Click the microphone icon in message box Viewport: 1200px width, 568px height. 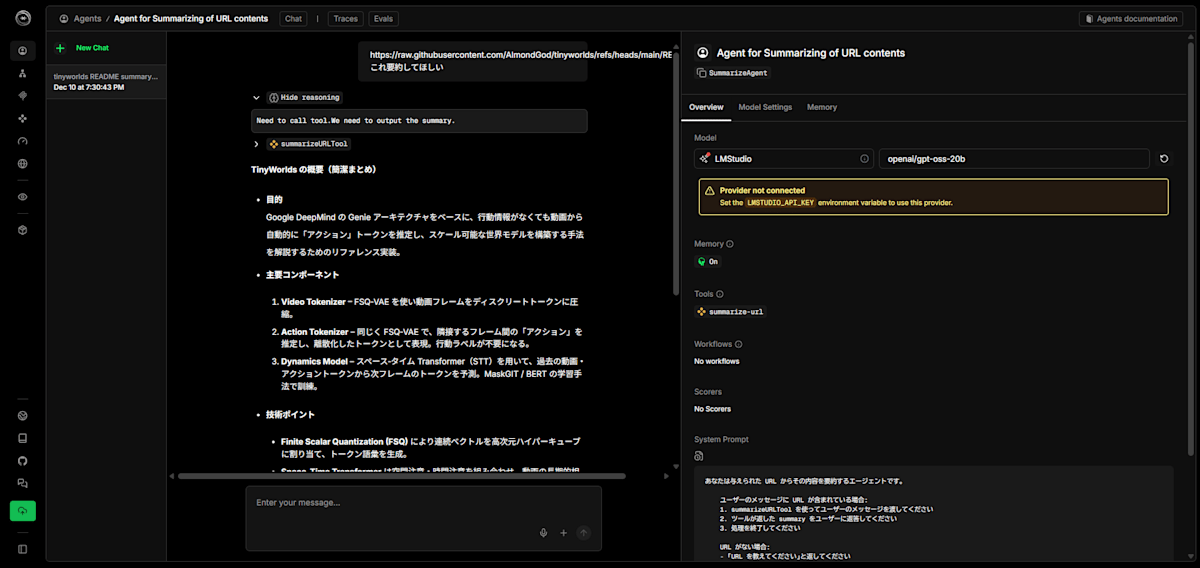543,533
